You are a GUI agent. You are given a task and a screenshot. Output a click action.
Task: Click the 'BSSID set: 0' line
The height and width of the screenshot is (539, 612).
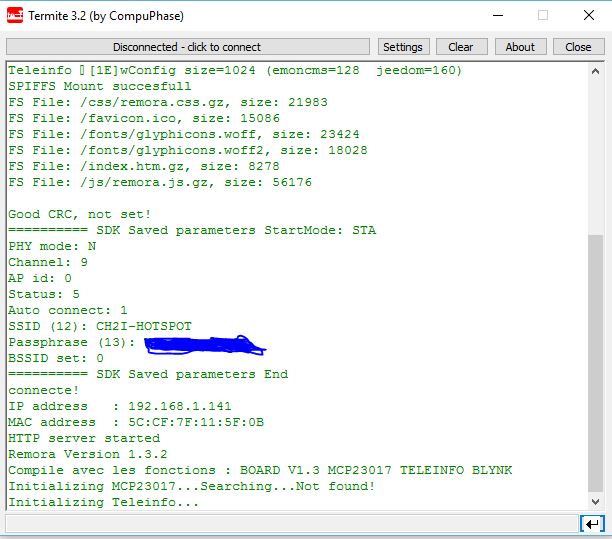click(x=56, y=358)
